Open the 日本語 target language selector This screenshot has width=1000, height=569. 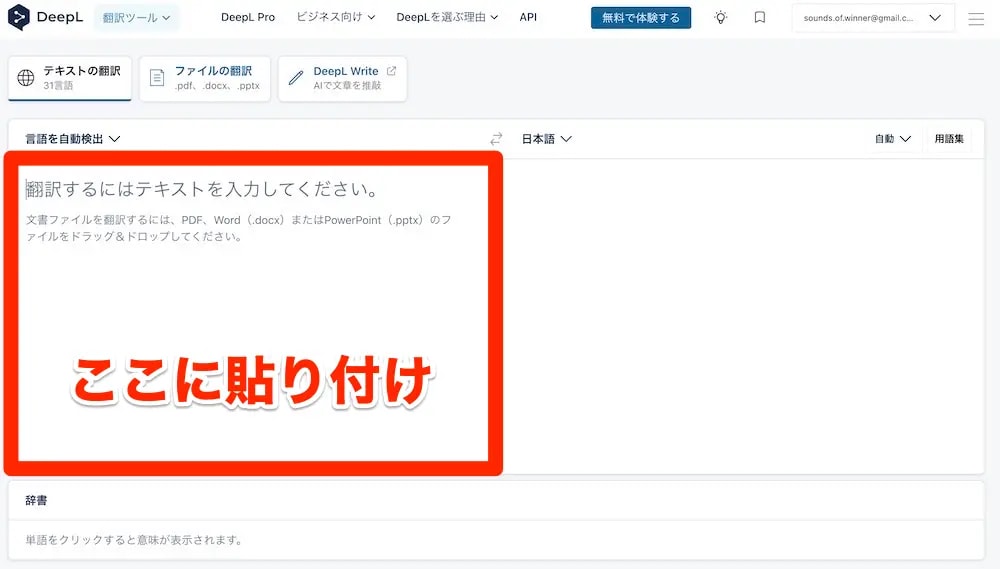click(546, 139)
